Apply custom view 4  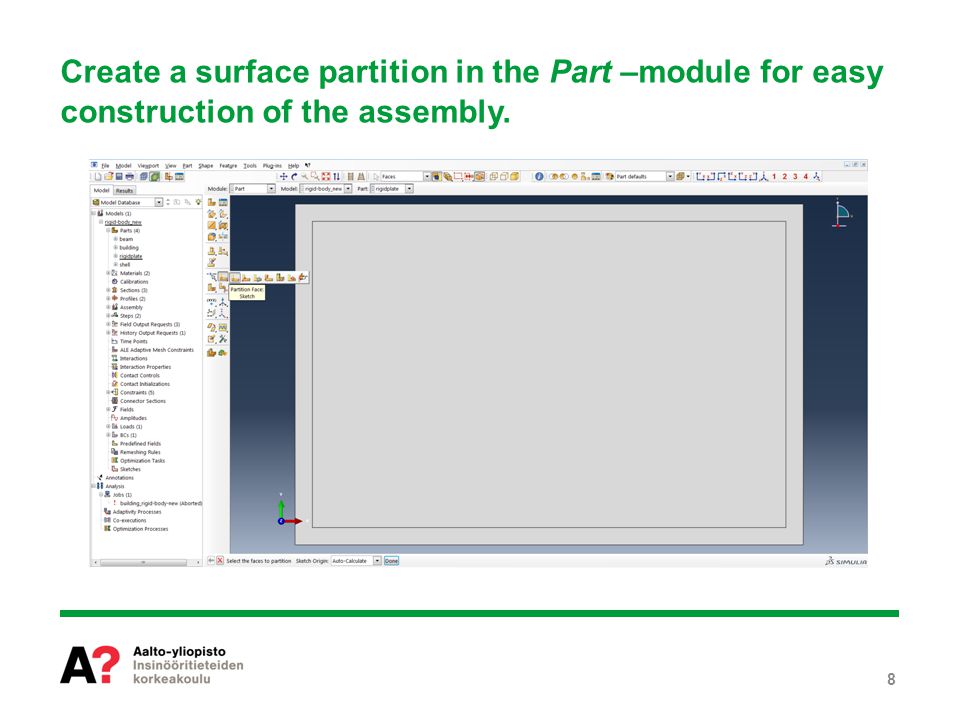(x=806, y=177)
